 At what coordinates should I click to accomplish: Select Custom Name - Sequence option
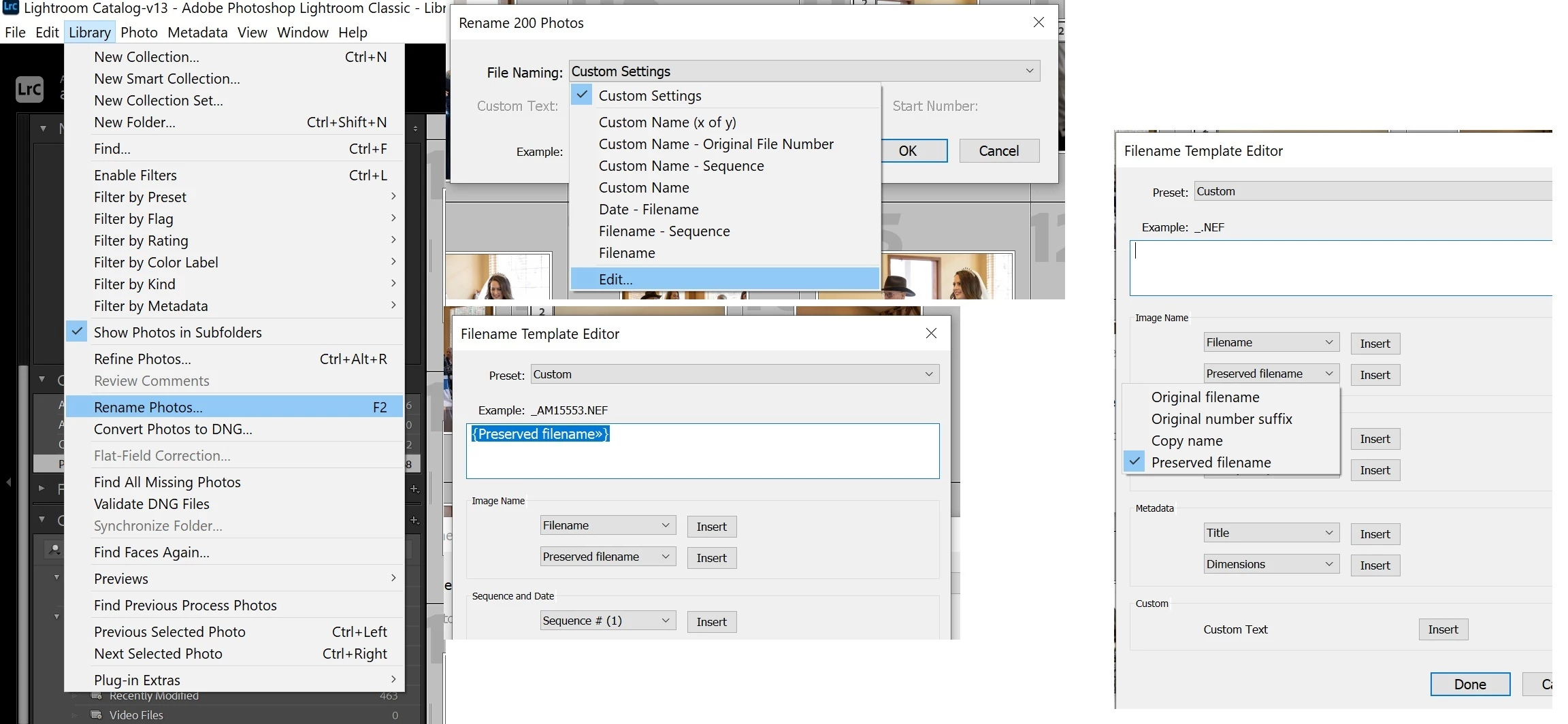pyautogui.click(x=725, y=166)
